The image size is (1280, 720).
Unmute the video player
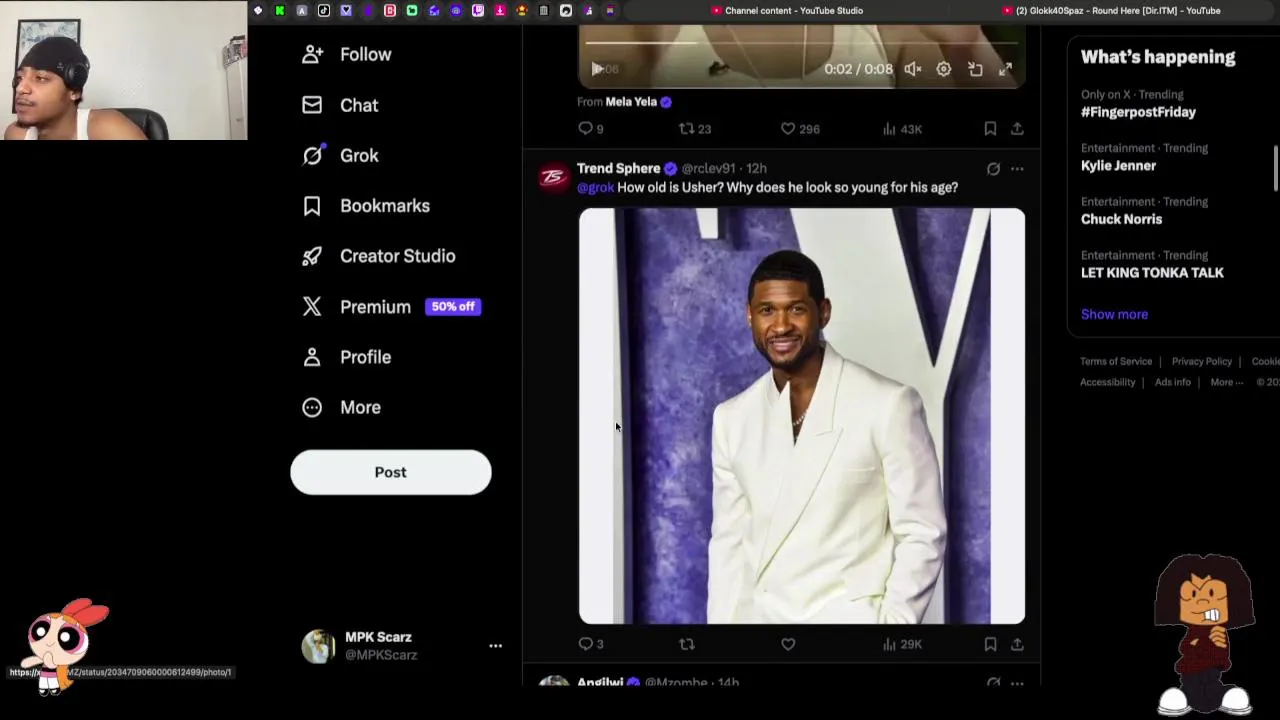pyautogui.click(x=913, y=69)
